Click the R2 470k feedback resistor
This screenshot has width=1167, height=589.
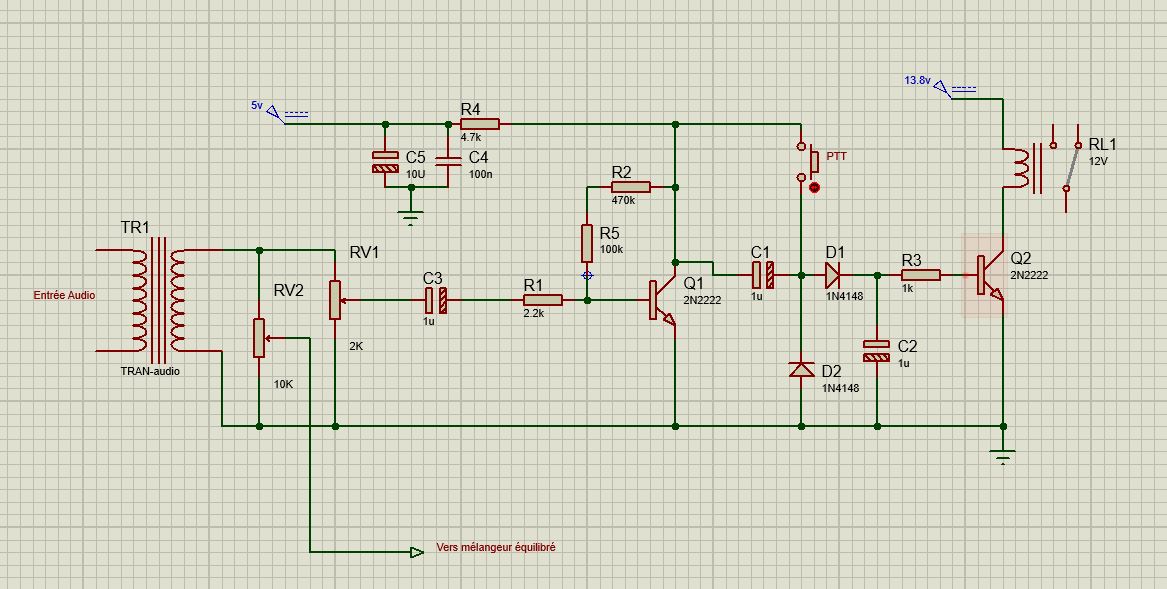(x=631, y=187)
